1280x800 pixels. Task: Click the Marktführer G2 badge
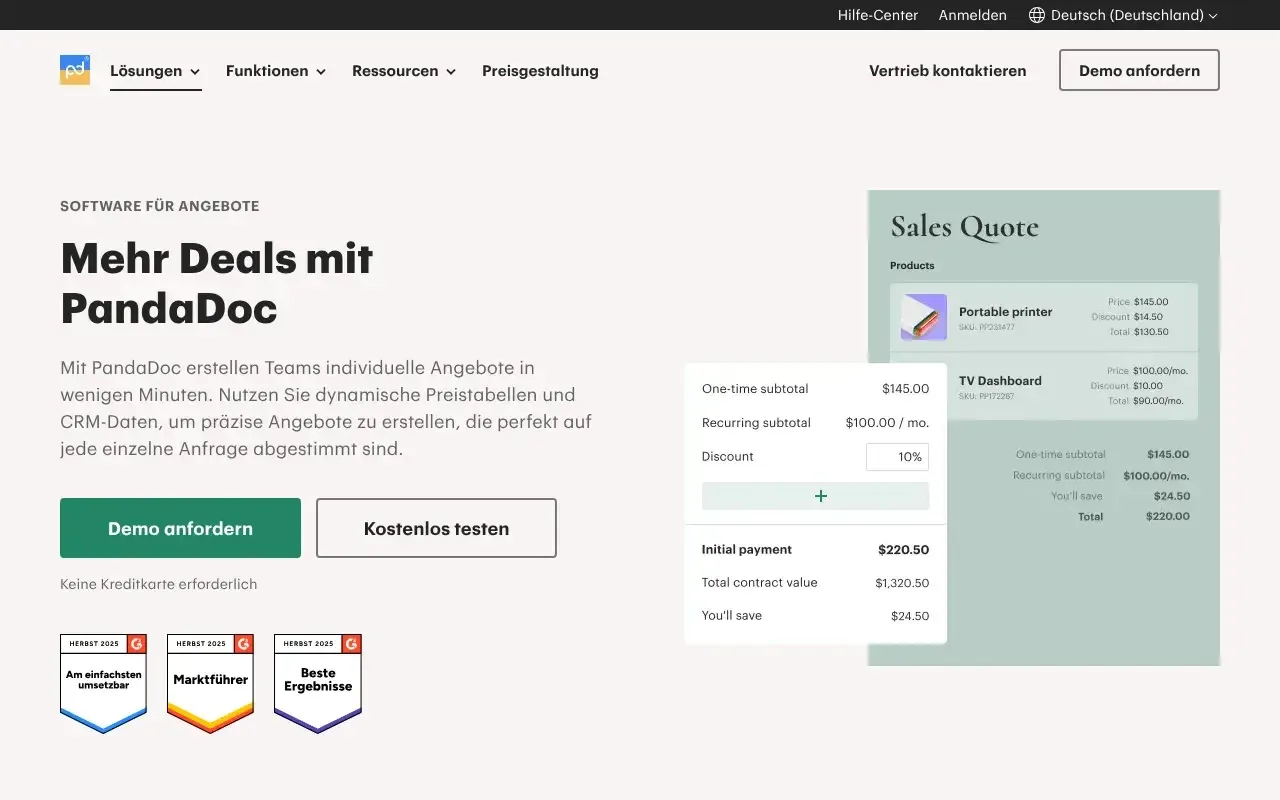tap(210, 683)
